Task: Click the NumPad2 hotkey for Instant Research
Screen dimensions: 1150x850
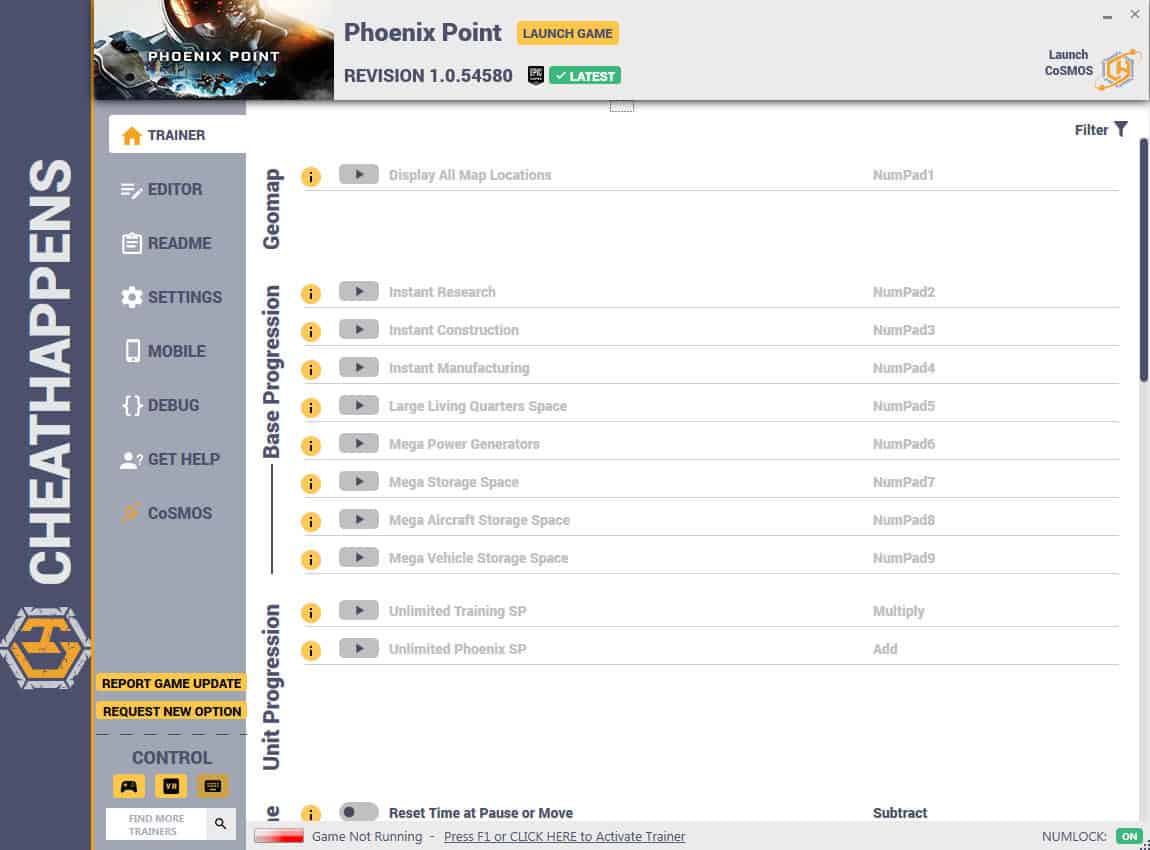Action: [x=904, y=292]
